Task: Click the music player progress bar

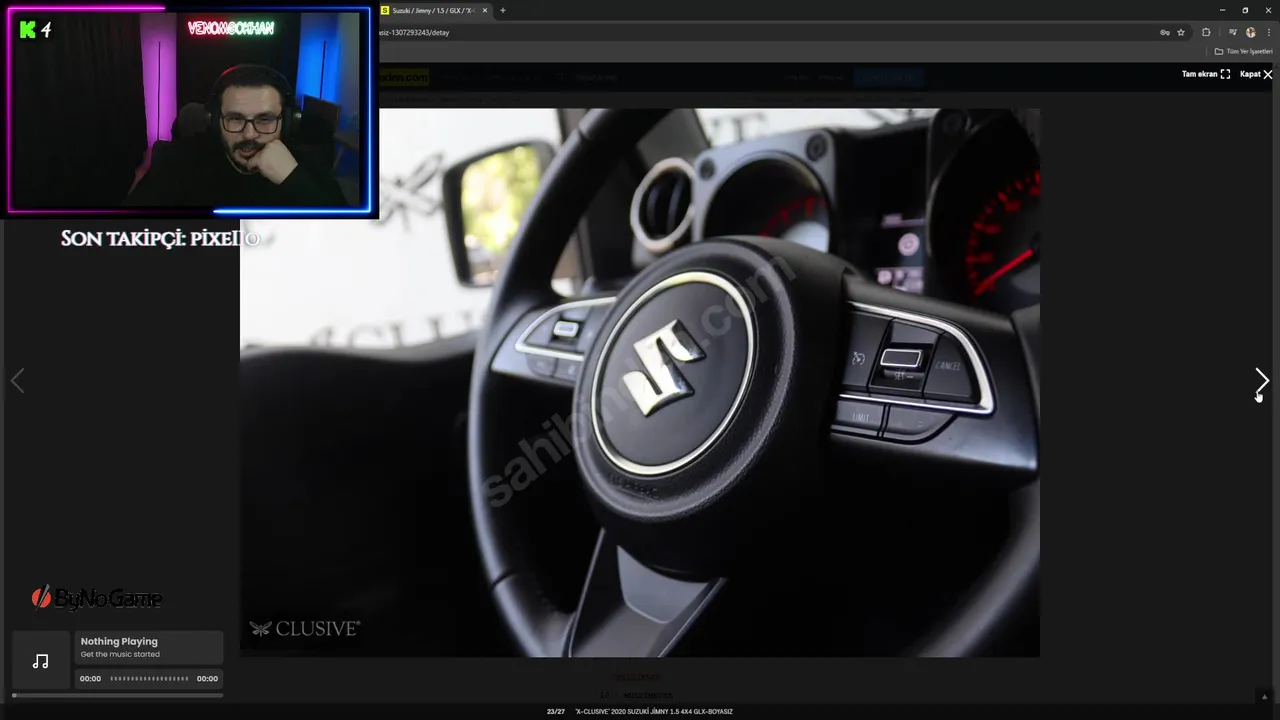Action: 117,695
